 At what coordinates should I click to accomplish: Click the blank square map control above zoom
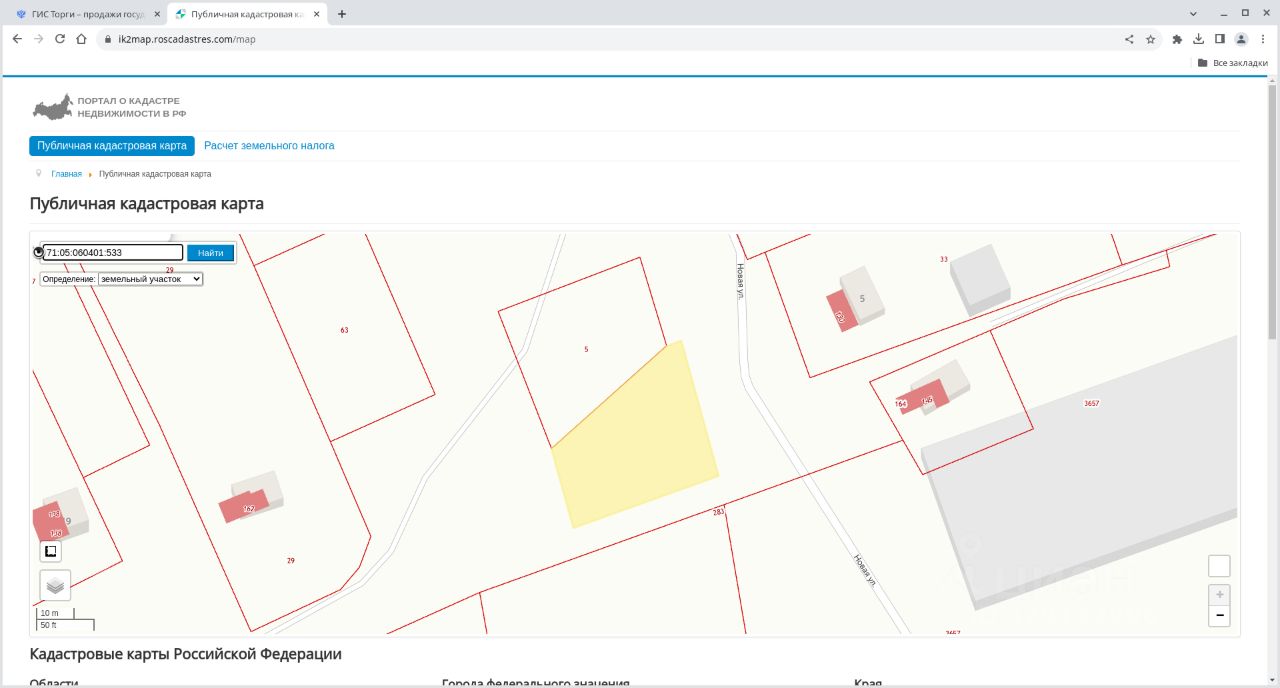point(1219,566)
